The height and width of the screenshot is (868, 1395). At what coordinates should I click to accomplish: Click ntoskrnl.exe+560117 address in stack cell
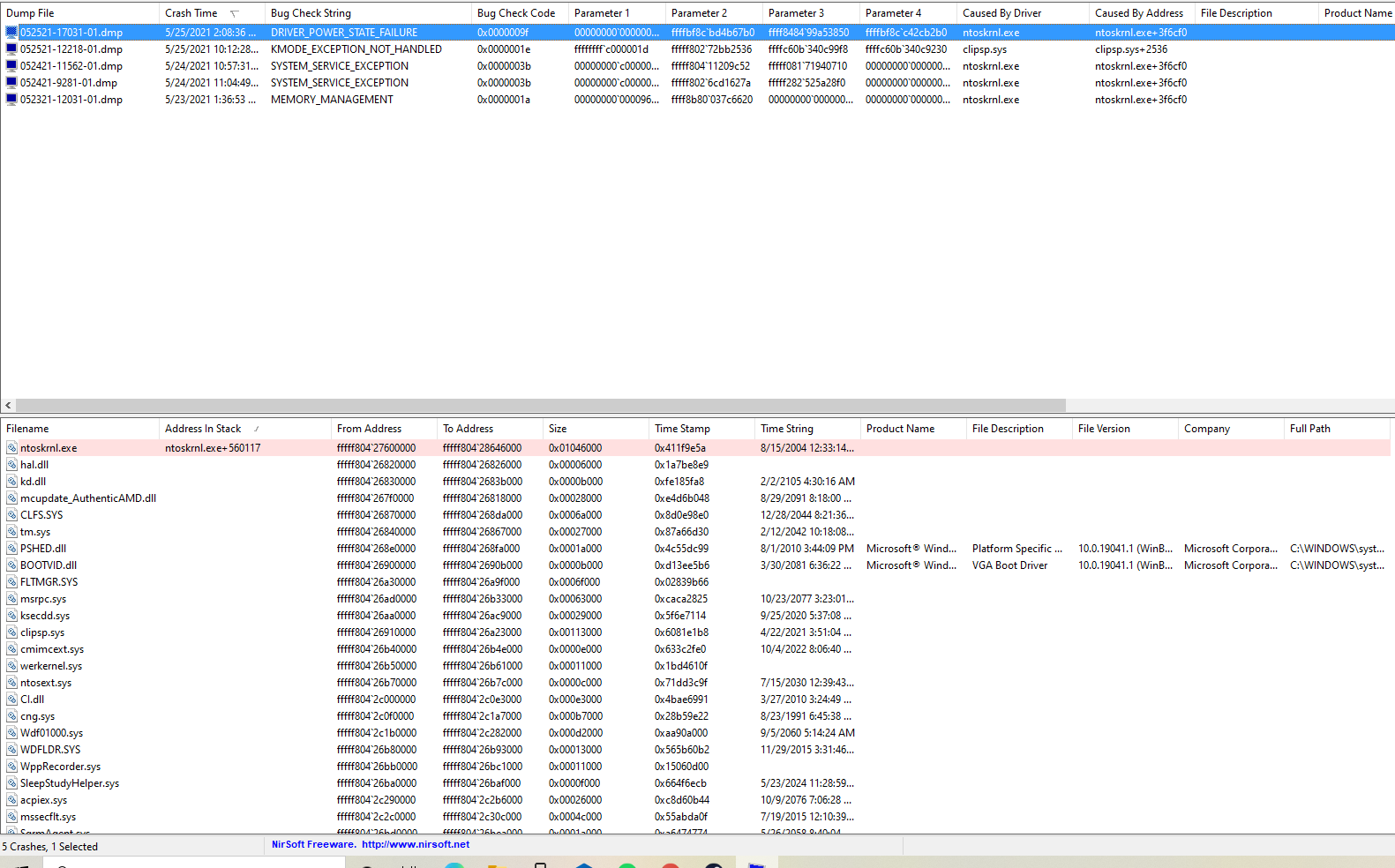tap(213, 448)
